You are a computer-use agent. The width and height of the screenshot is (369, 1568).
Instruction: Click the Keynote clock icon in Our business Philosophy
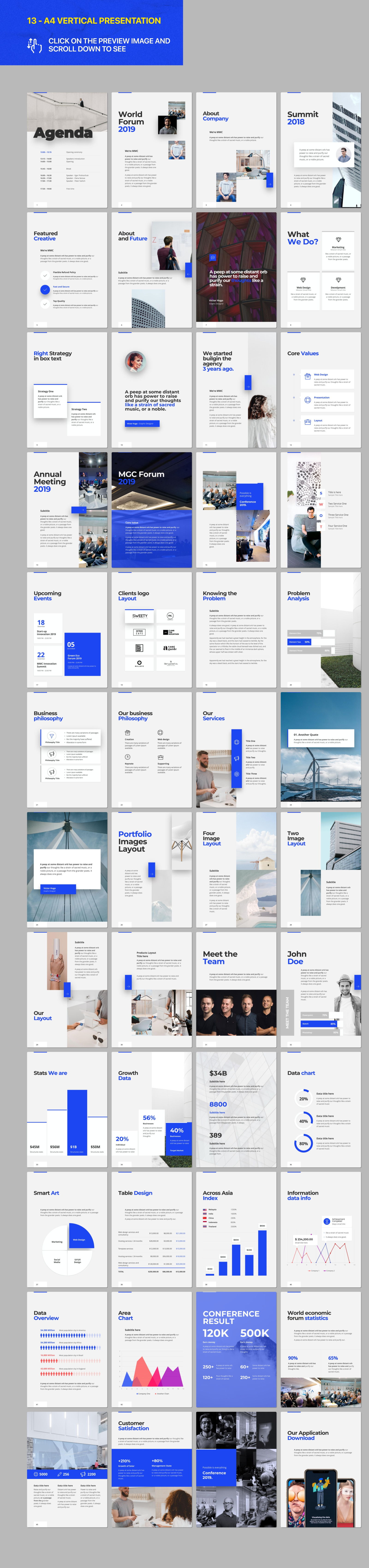coord(127,757)
